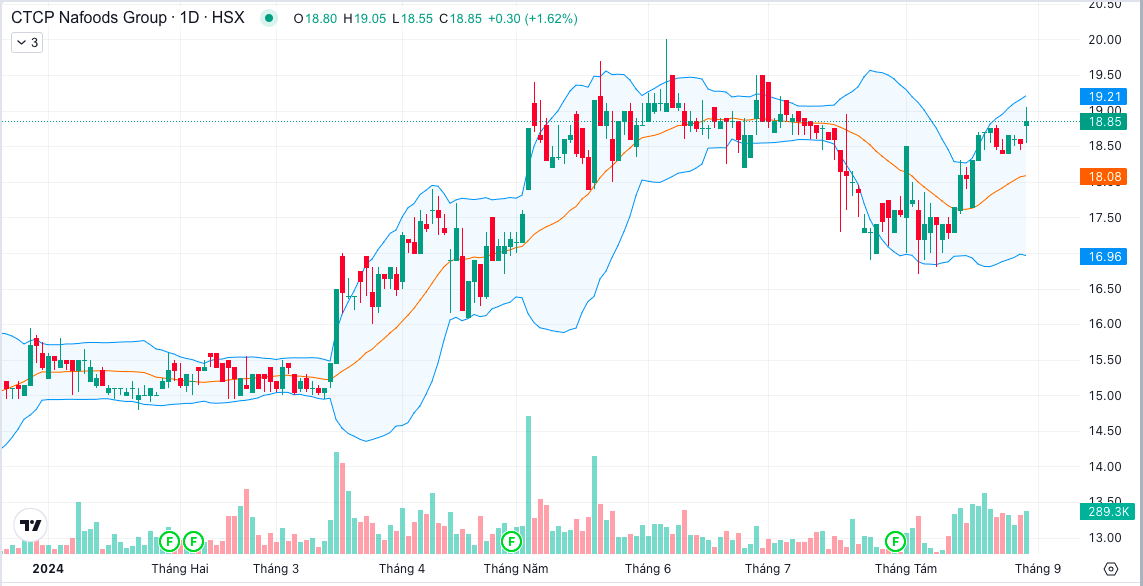Click the 2024 label on the time axis
The height and width of the screenshot is (586, 1143).
point(47,569)
